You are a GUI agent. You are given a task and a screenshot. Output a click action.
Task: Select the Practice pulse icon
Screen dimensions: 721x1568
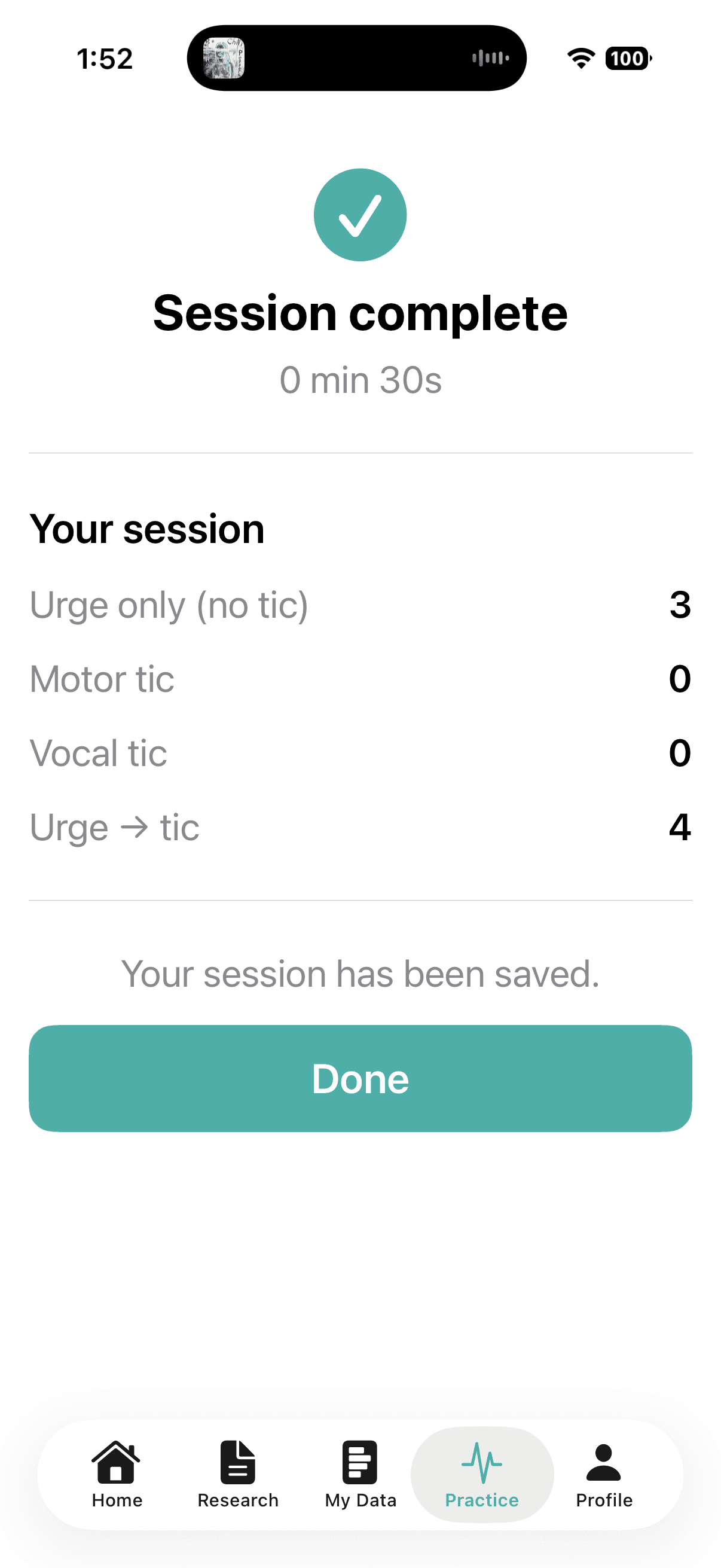click(482, 1463)
